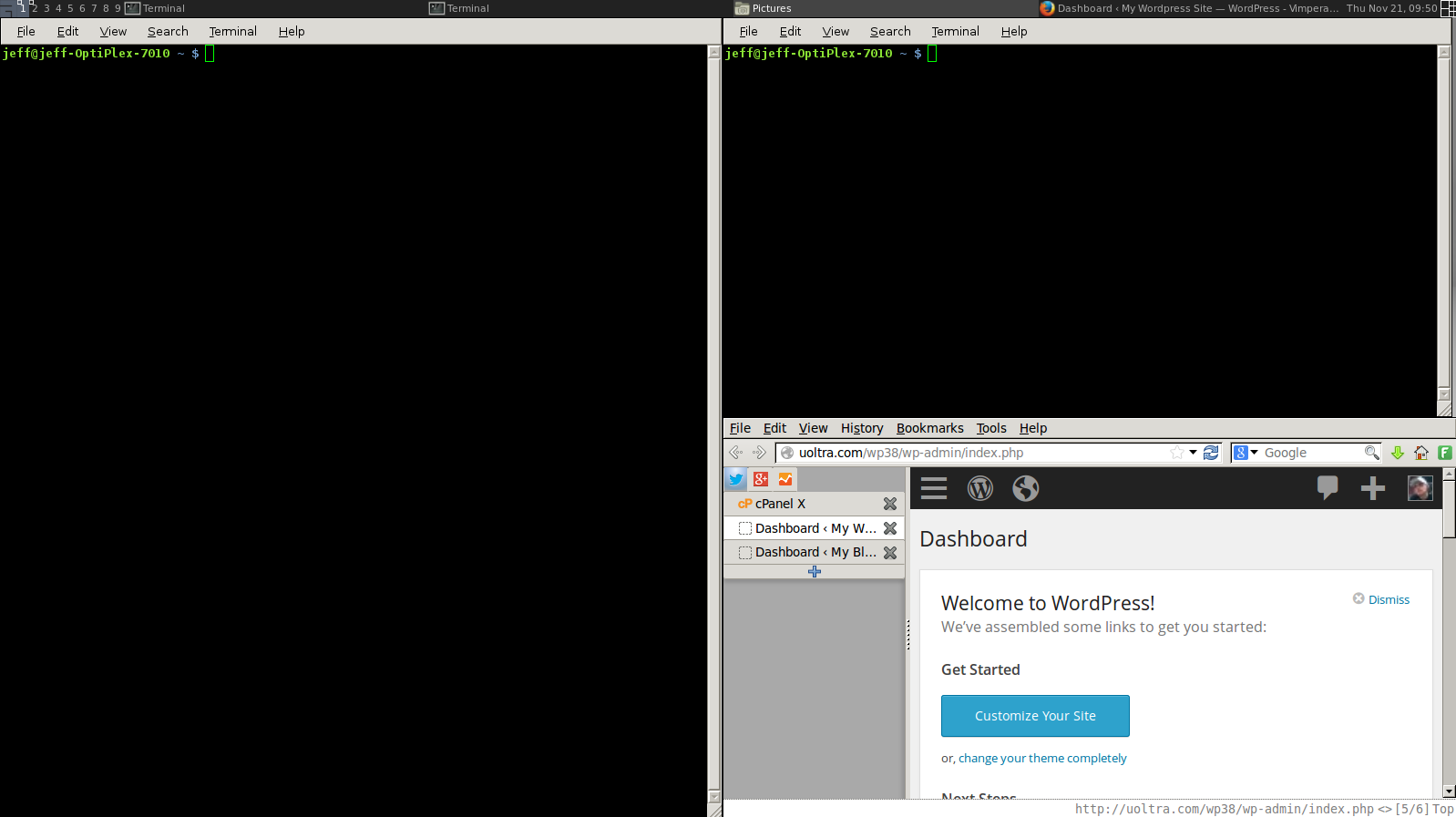This screenshot has width=1456, height=817.
Task: Open the View menu in left terminal
Action: pyautogui.click(x=113, y=31)
